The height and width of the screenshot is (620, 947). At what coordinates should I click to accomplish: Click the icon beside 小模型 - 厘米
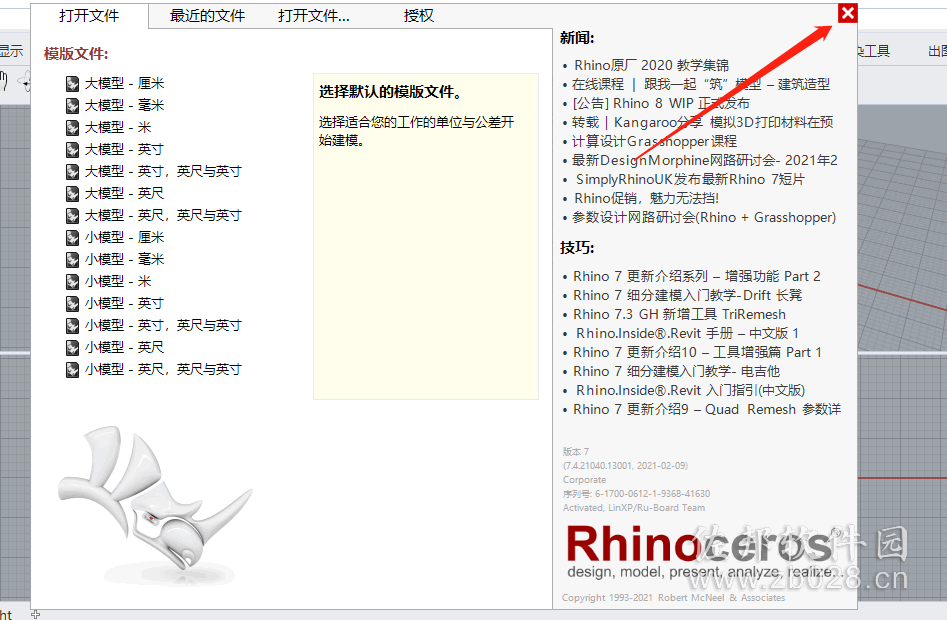pos(72,238)
